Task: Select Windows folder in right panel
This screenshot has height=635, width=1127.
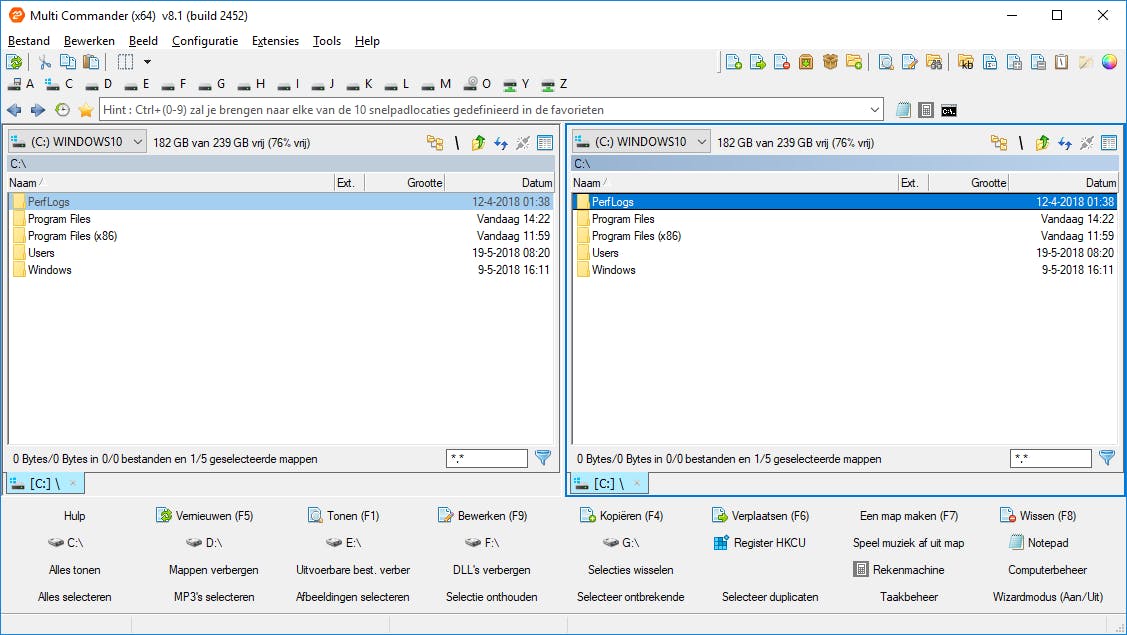Action: point(845,270)
